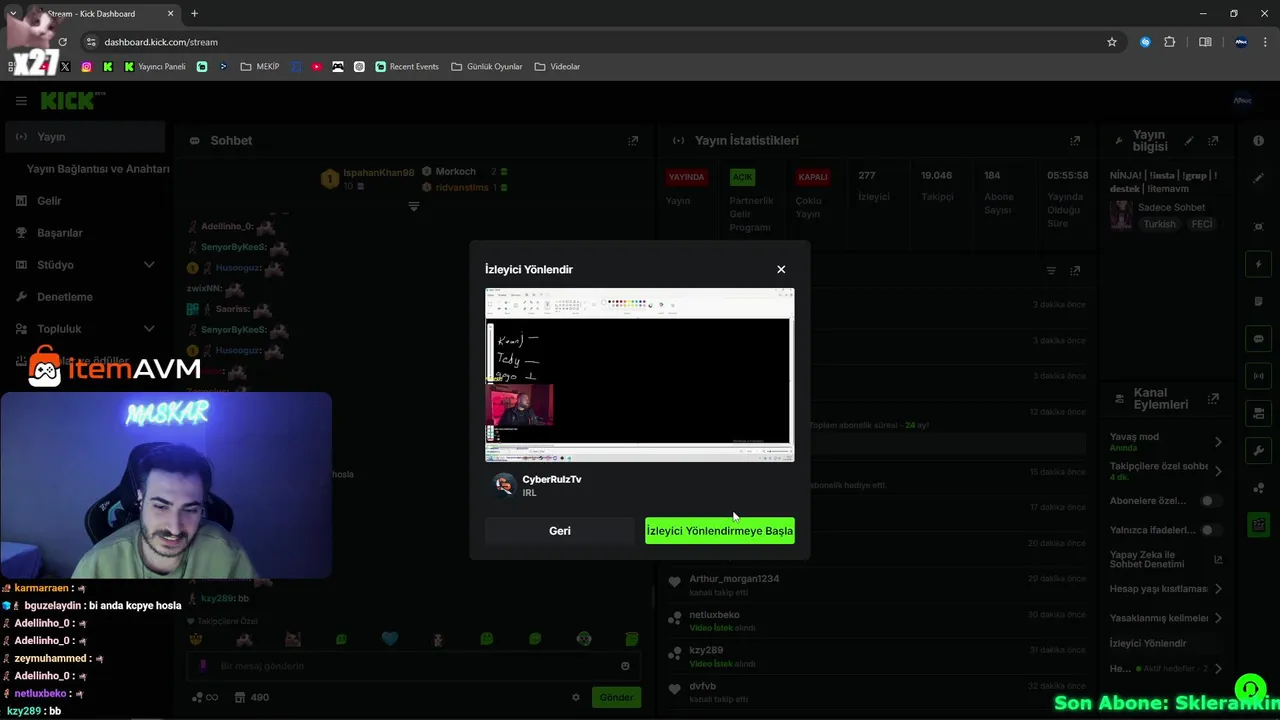Edit Yayın bilgisi with pencil icon

pos(1189,141)
